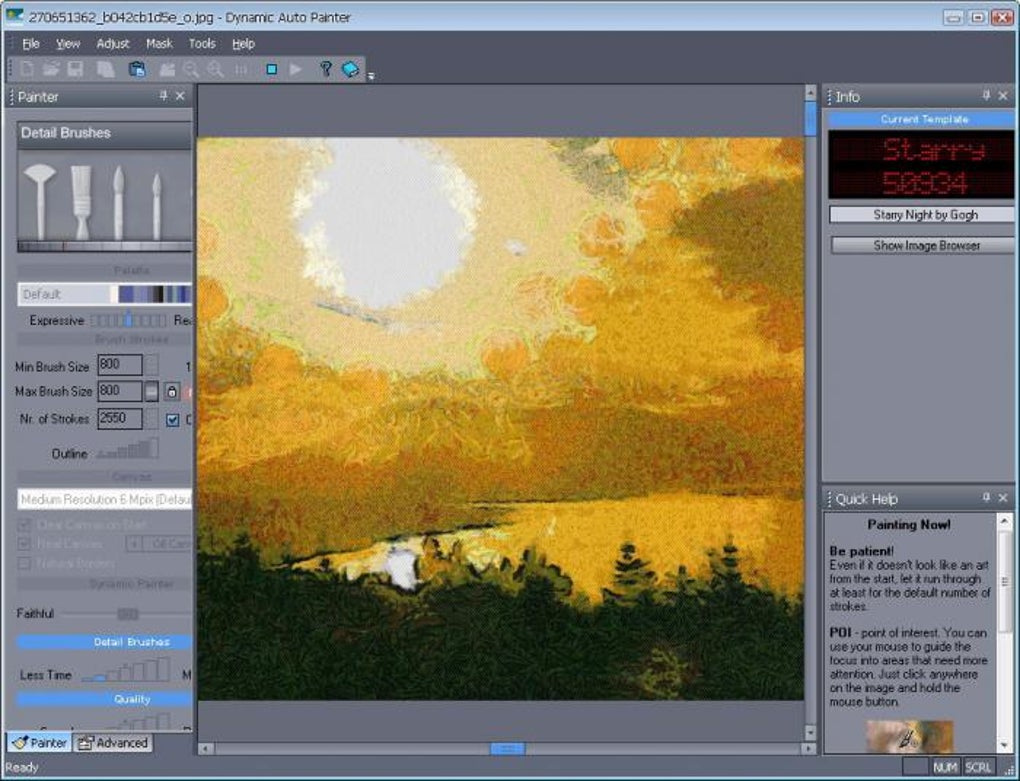
Task: Click the Quick Help thumbnail image
Action: 909,736
